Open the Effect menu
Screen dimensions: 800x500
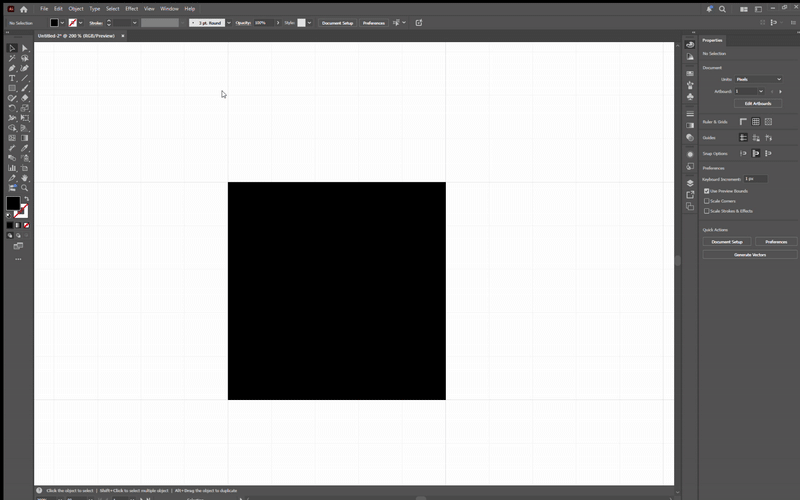pyautogui.click(x=132, y=9)
